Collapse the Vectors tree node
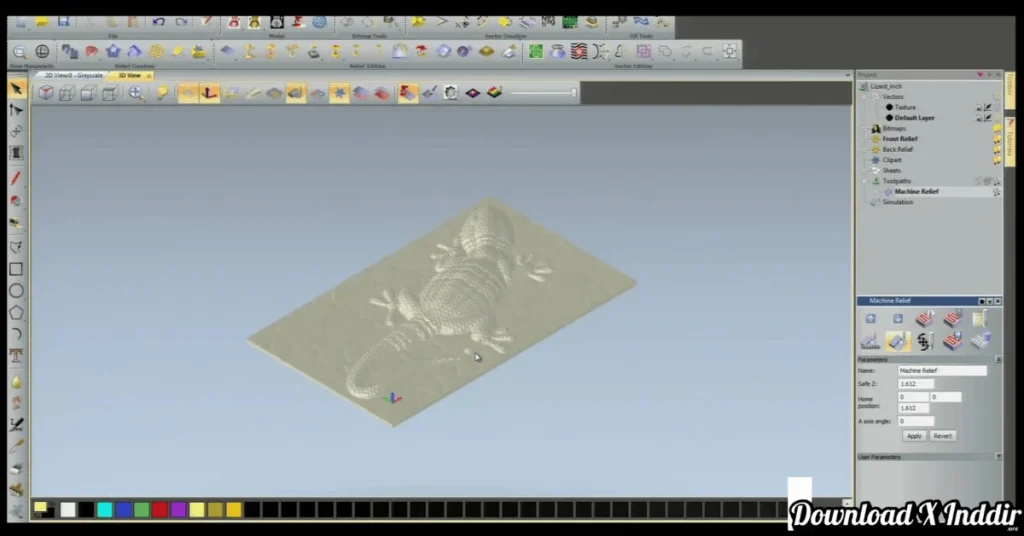Screen dimensions: 1024x536 click(x=866, y=96)
